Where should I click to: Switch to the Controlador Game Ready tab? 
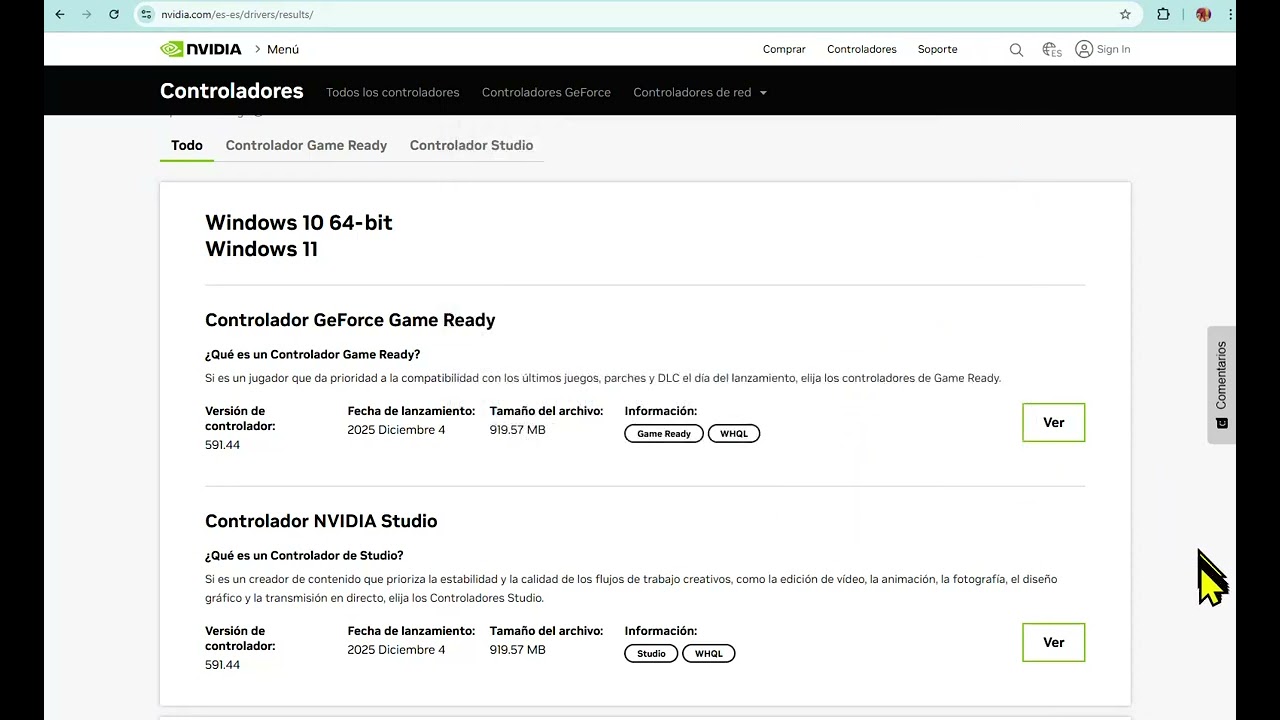306,145
